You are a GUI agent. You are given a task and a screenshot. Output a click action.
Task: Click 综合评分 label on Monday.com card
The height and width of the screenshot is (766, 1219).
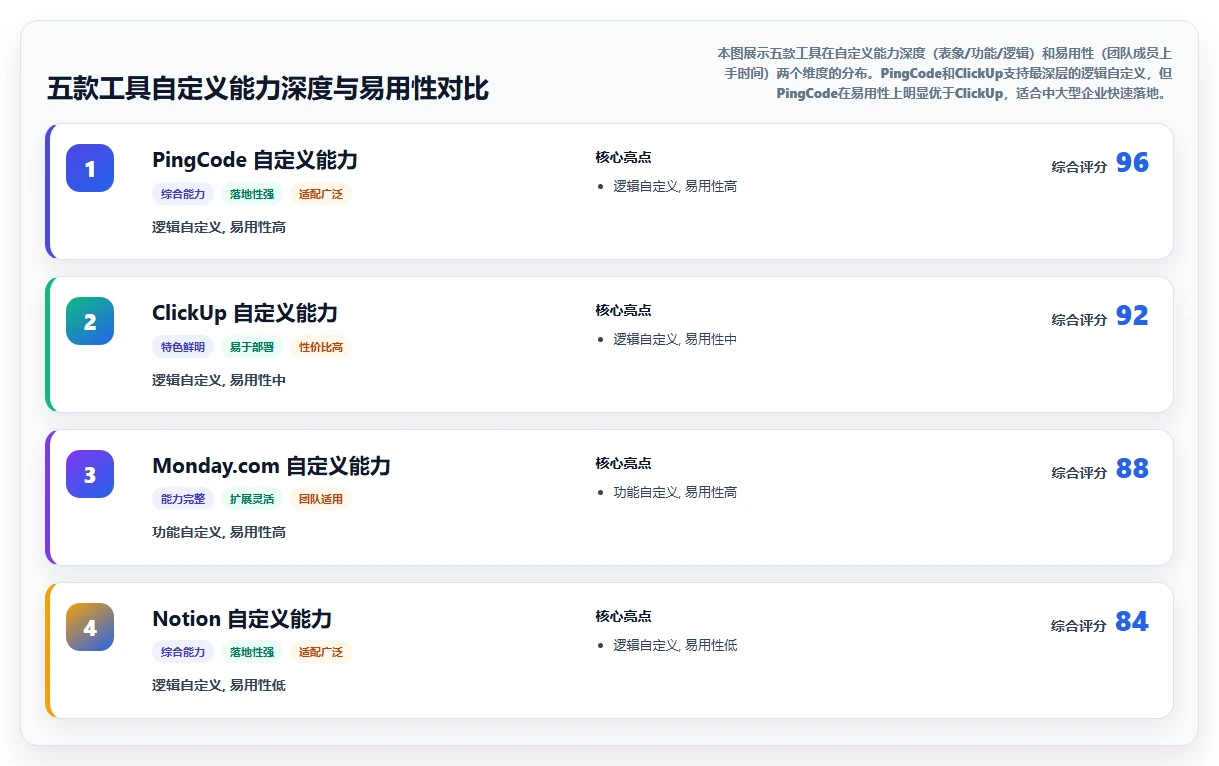coord(1079,473)
